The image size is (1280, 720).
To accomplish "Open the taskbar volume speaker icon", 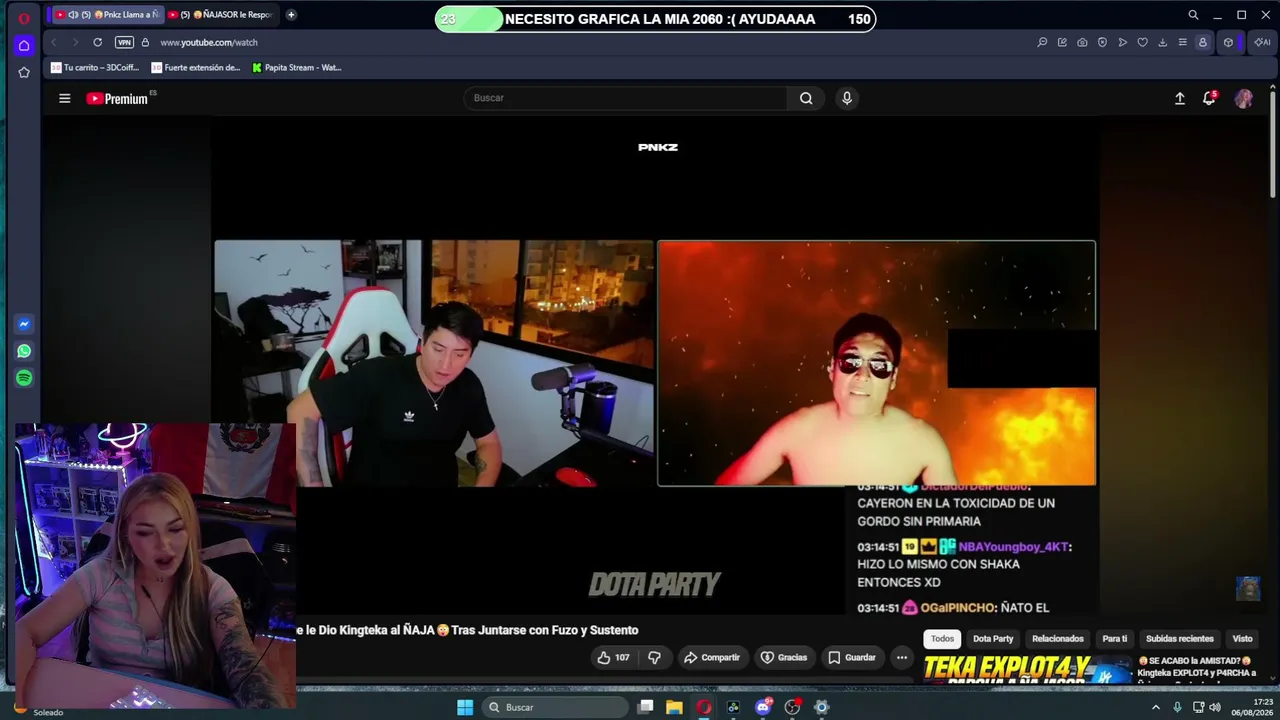I will [x=1215, y=707].
